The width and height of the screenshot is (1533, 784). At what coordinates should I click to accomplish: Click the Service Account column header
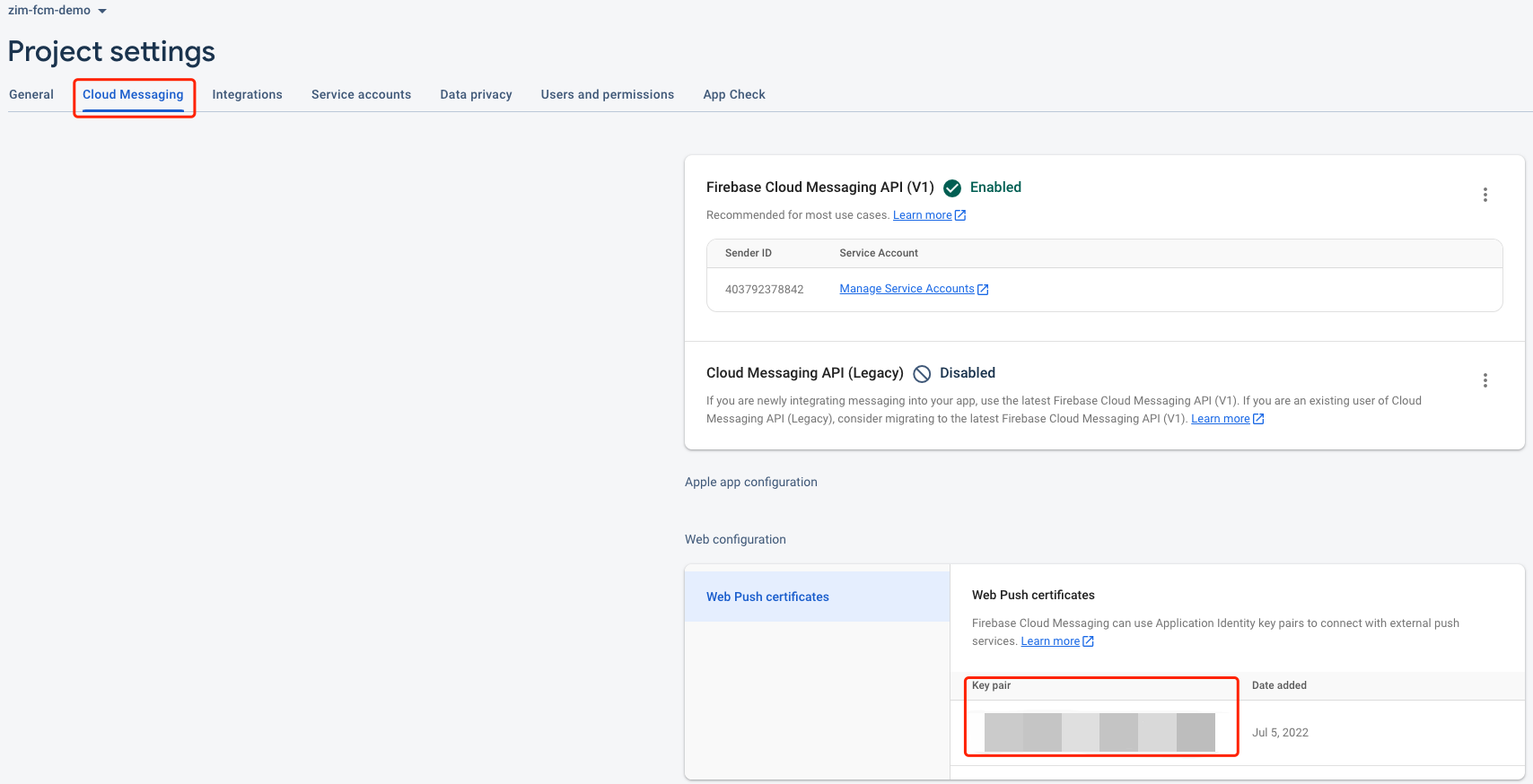[x=879, y=253]
